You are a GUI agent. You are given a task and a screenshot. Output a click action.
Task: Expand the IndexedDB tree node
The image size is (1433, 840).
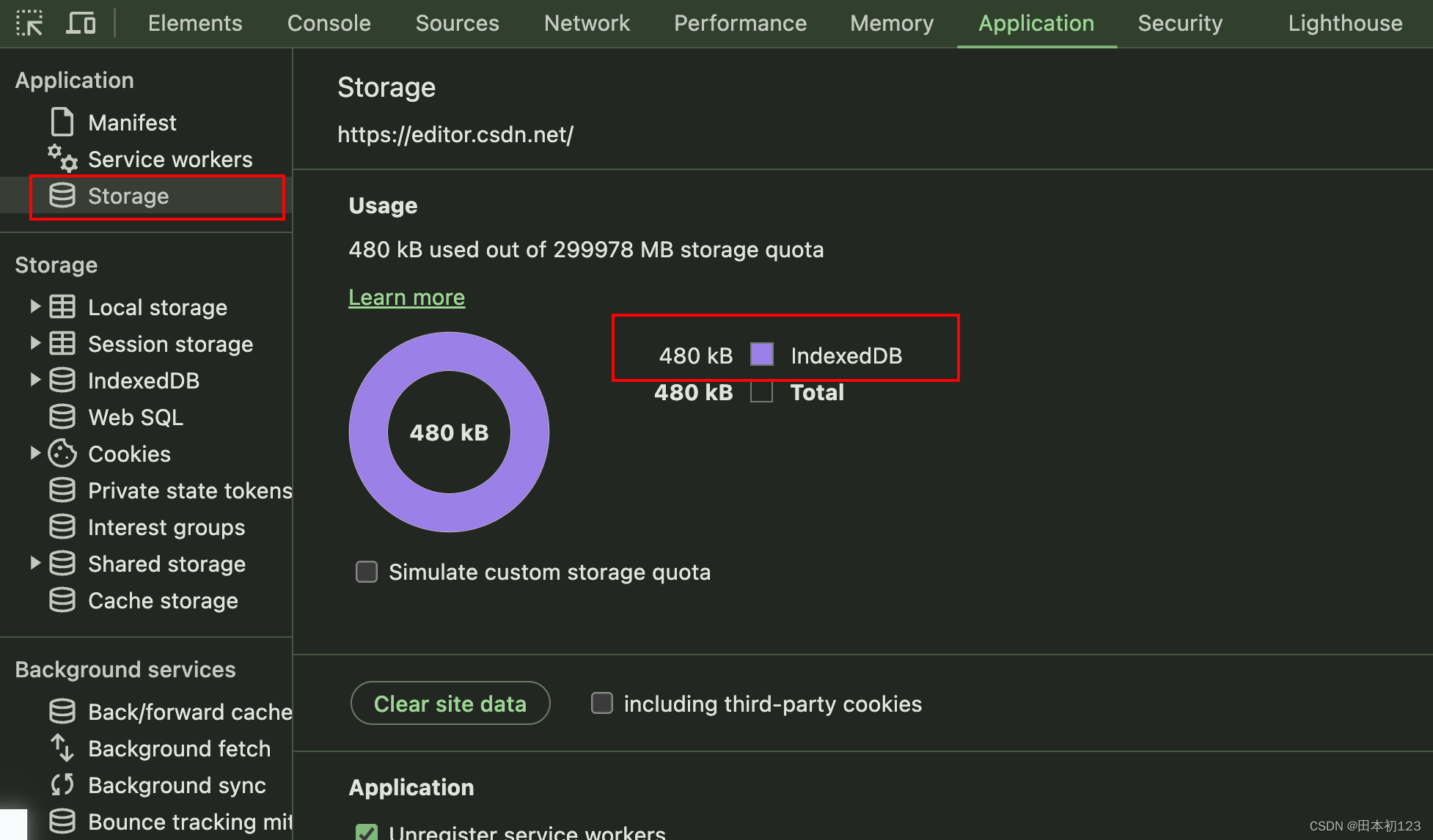tap(34, 380)
